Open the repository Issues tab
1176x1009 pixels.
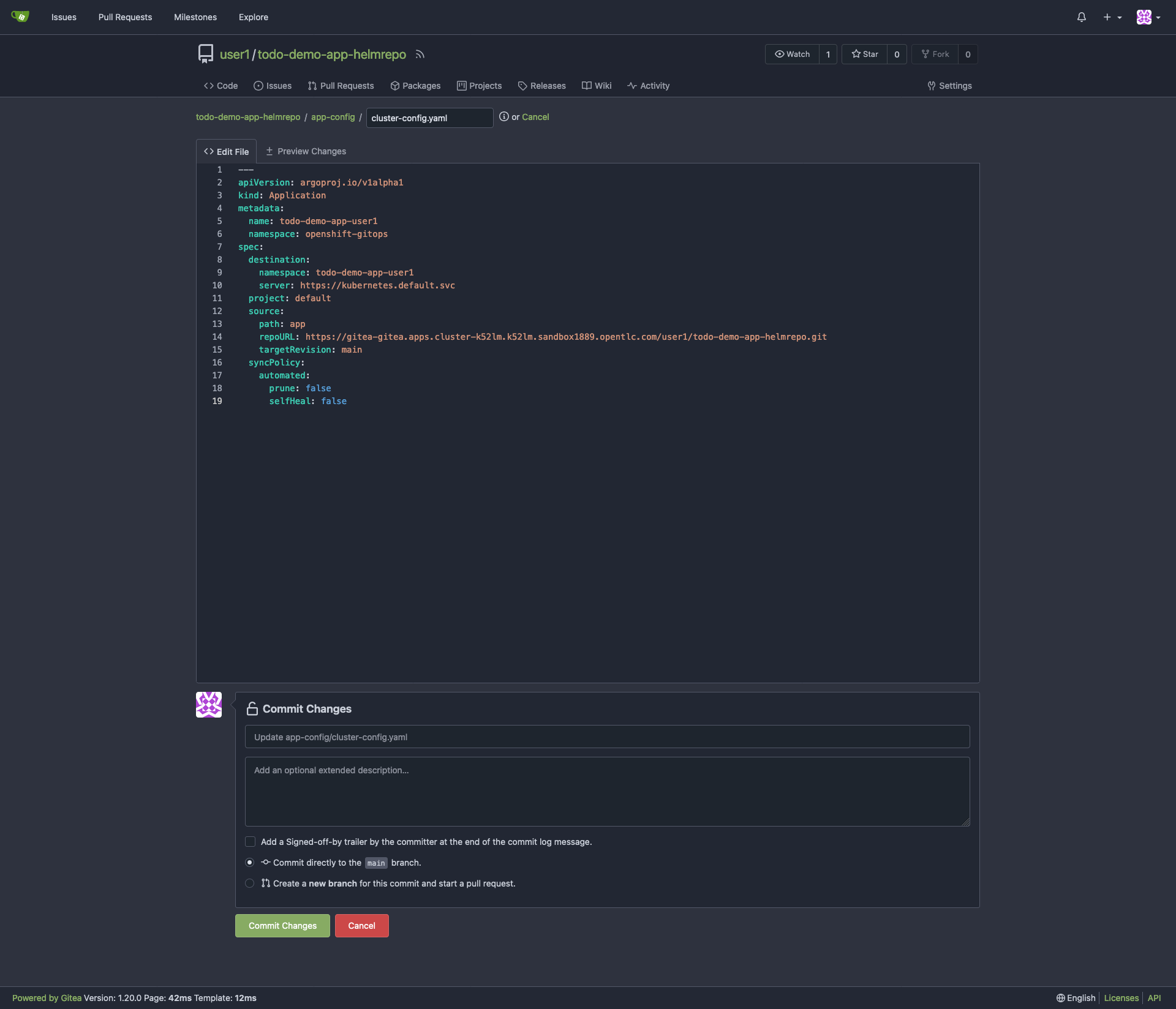(x=273, y=86)
